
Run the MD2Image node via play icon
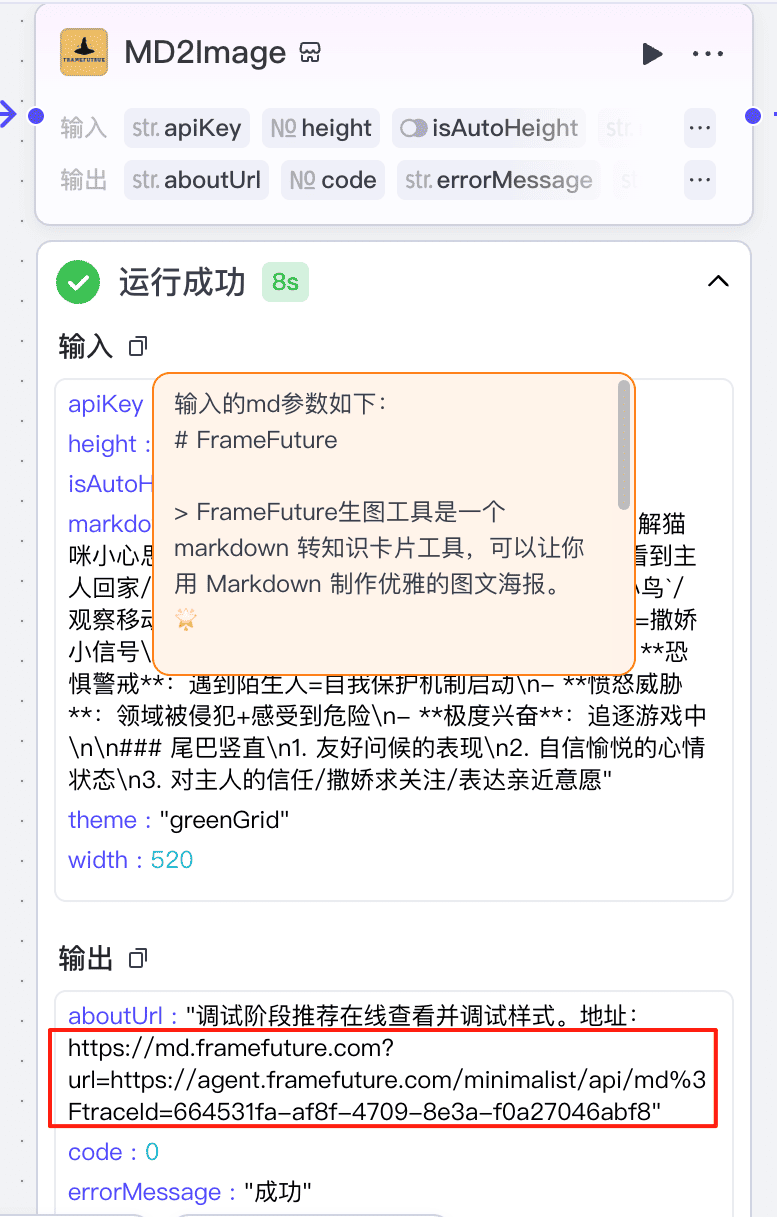point(653,54)
